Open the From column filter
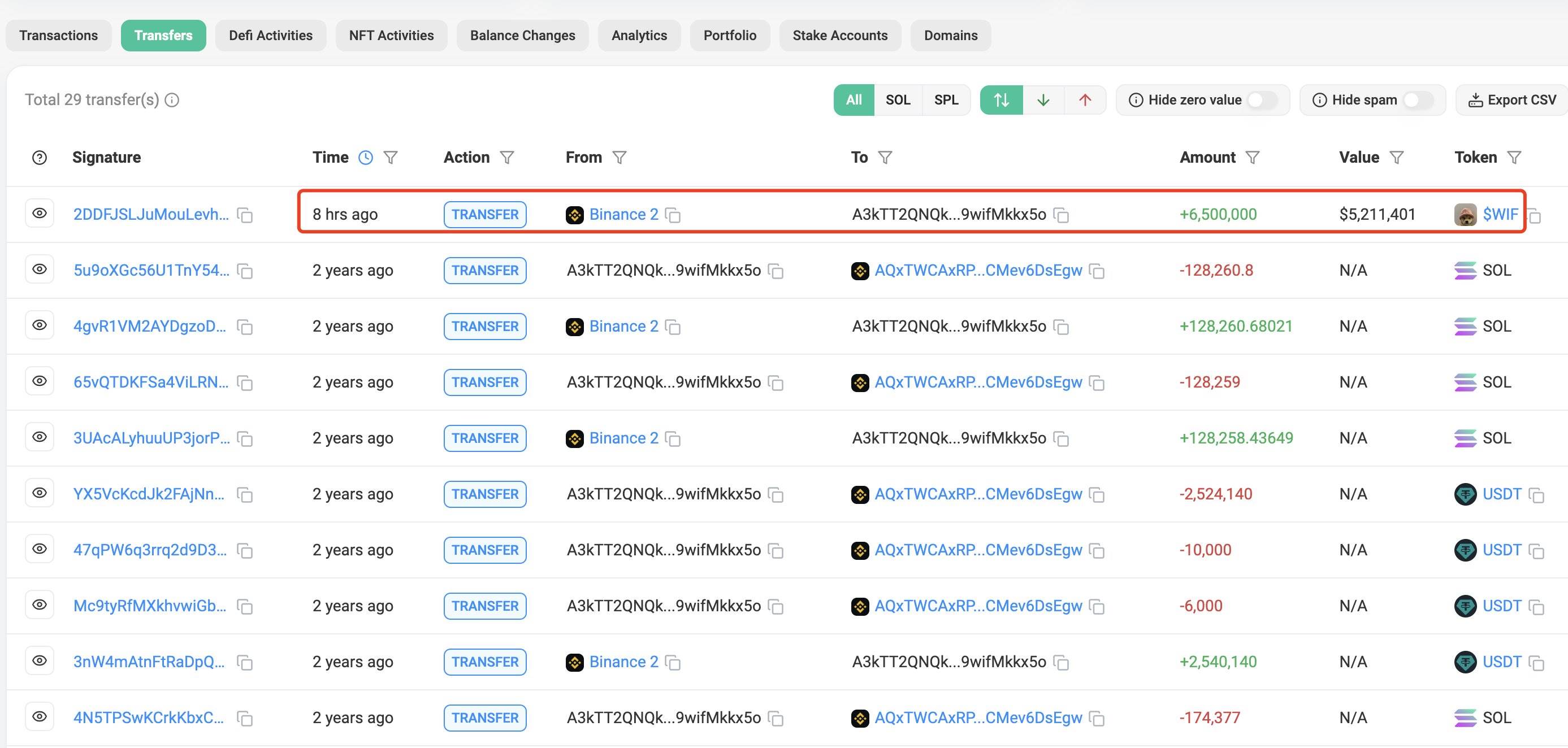The height and width of the screenshot is (748, 1568). point(619,158)
